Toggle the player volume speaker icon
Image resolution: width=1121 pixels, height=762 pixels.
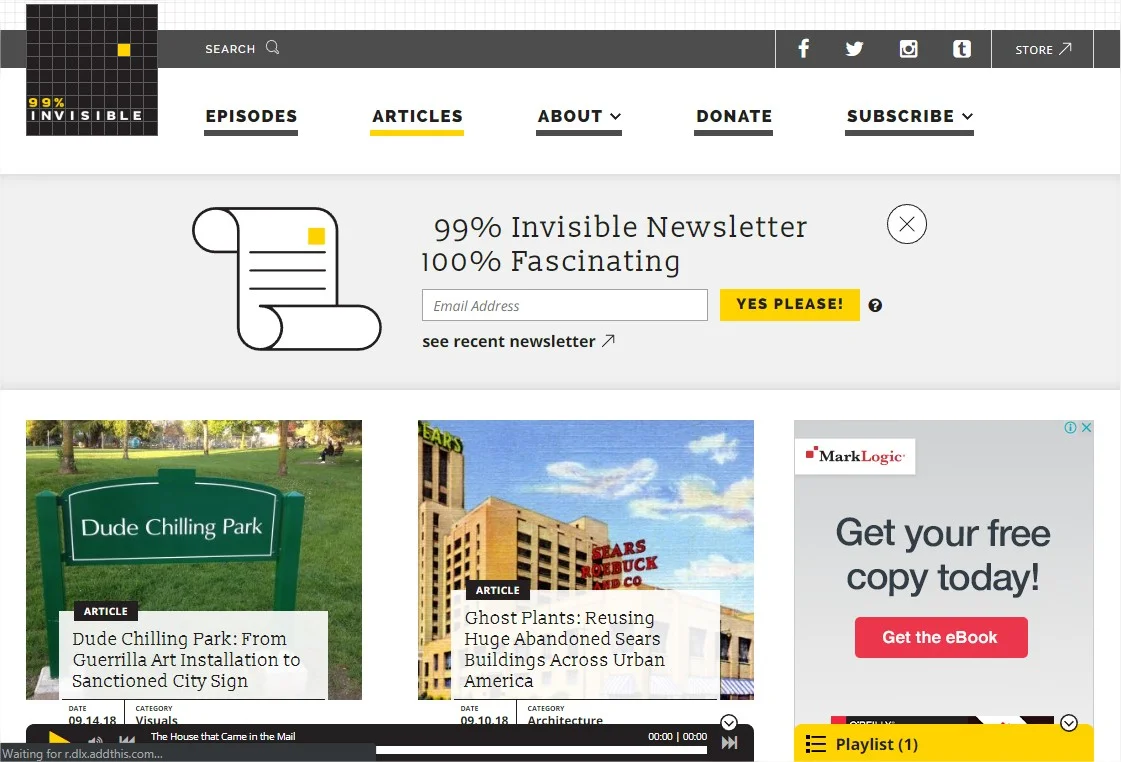(94, 741)
